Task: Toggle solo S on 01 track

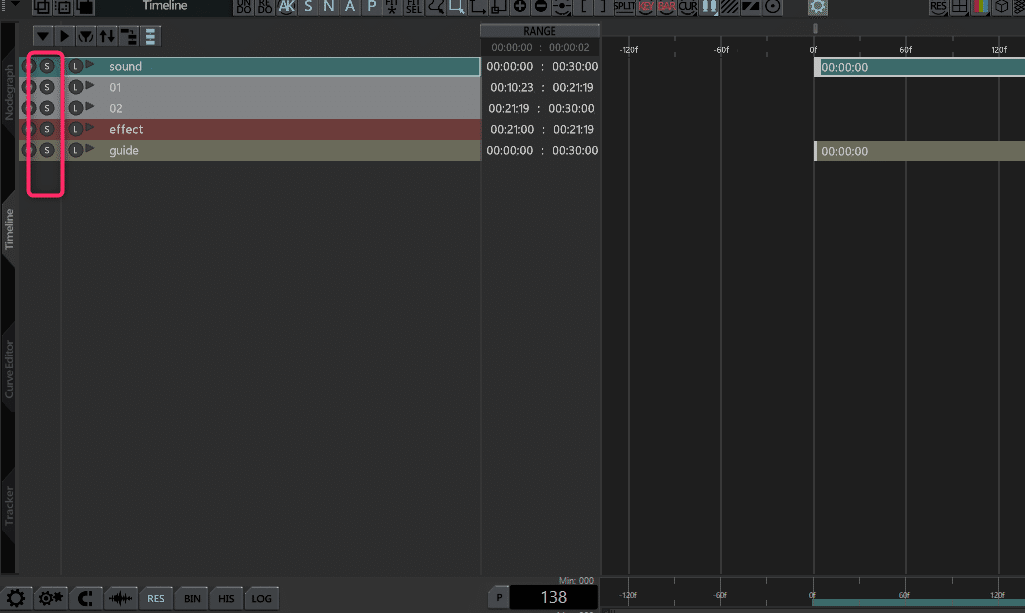Action: (x=46, y=87)
